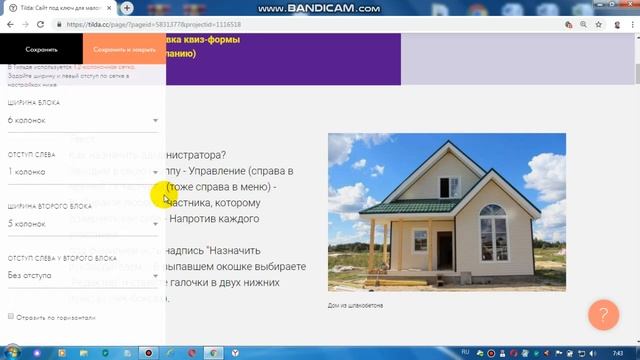
Task: Switch to the Tilda tab
Action: pos(60,8)
